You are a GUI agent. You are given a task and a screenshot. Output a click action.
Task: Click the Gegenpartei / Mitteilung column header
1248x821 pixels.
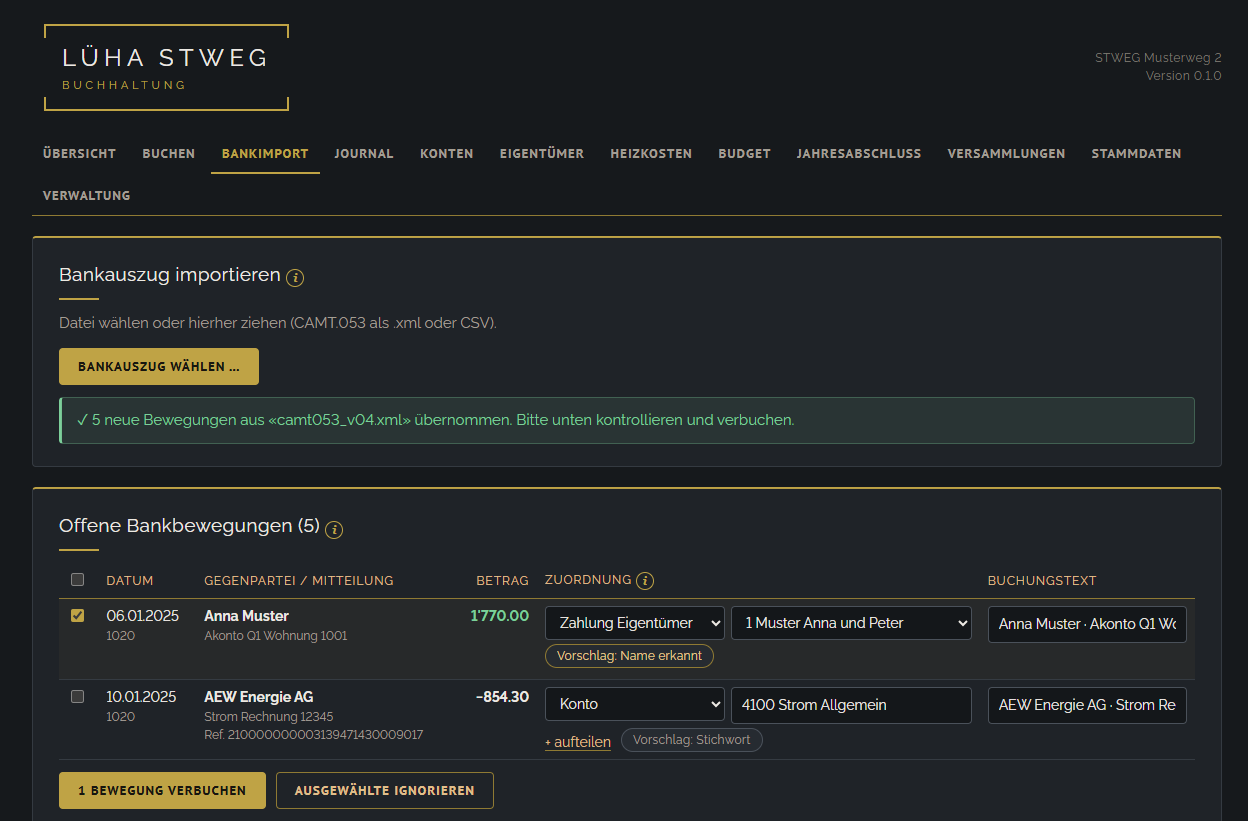tap(299, 581)
